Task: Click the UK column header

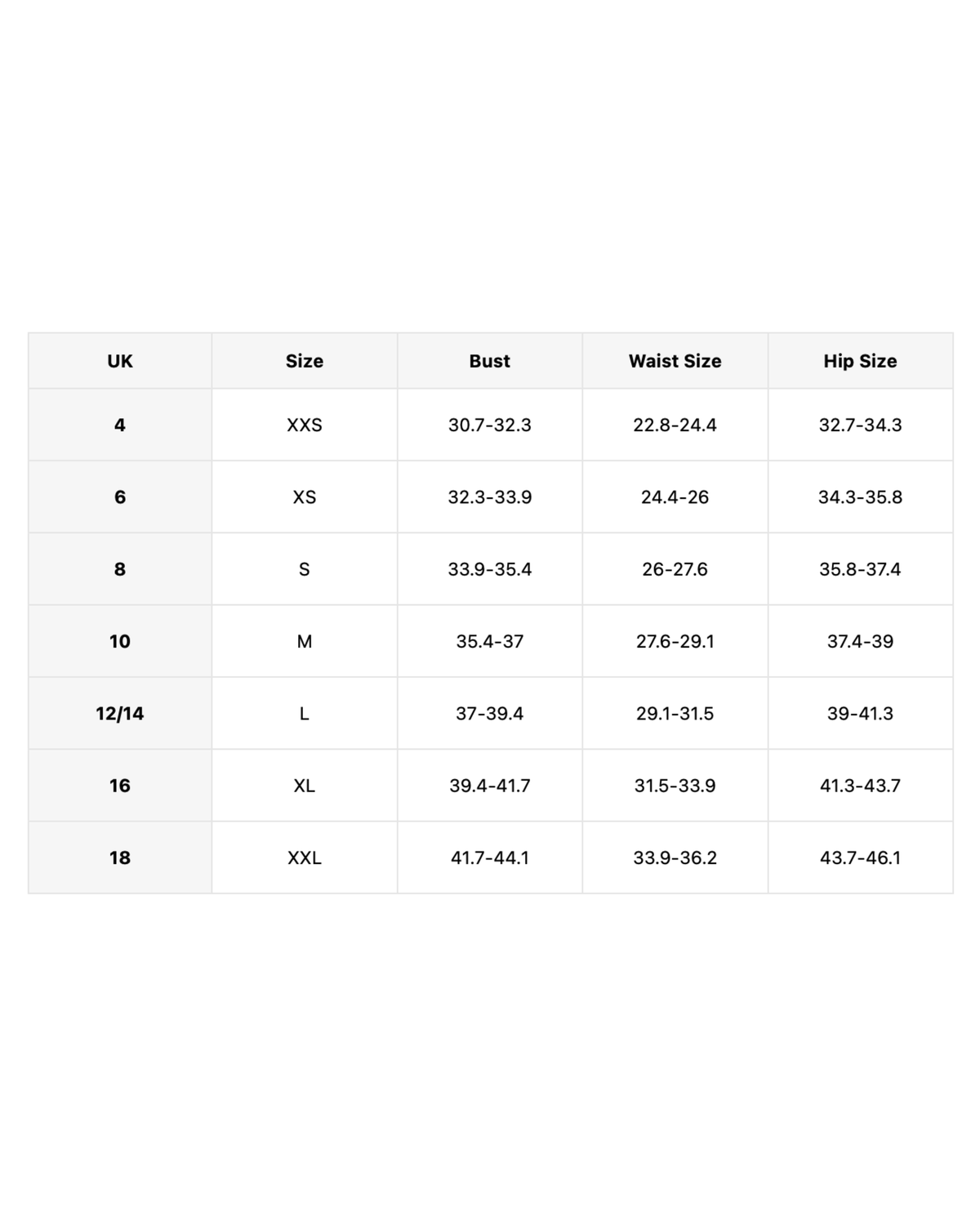Action: (120, 361)
